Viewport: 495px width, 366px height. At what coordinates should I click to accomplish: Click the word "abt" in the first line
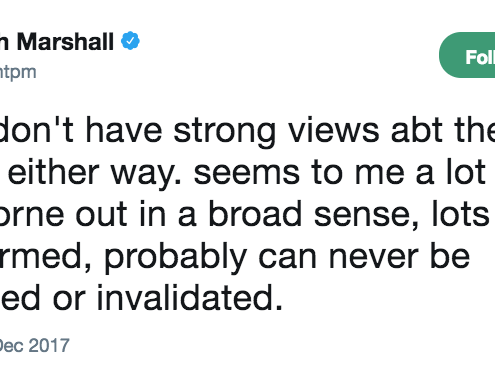[x=419, y=130]
